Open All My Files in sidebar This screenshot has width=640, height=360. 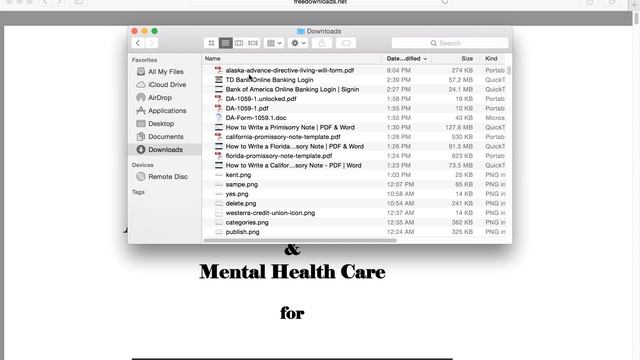[x=165, y=71]
